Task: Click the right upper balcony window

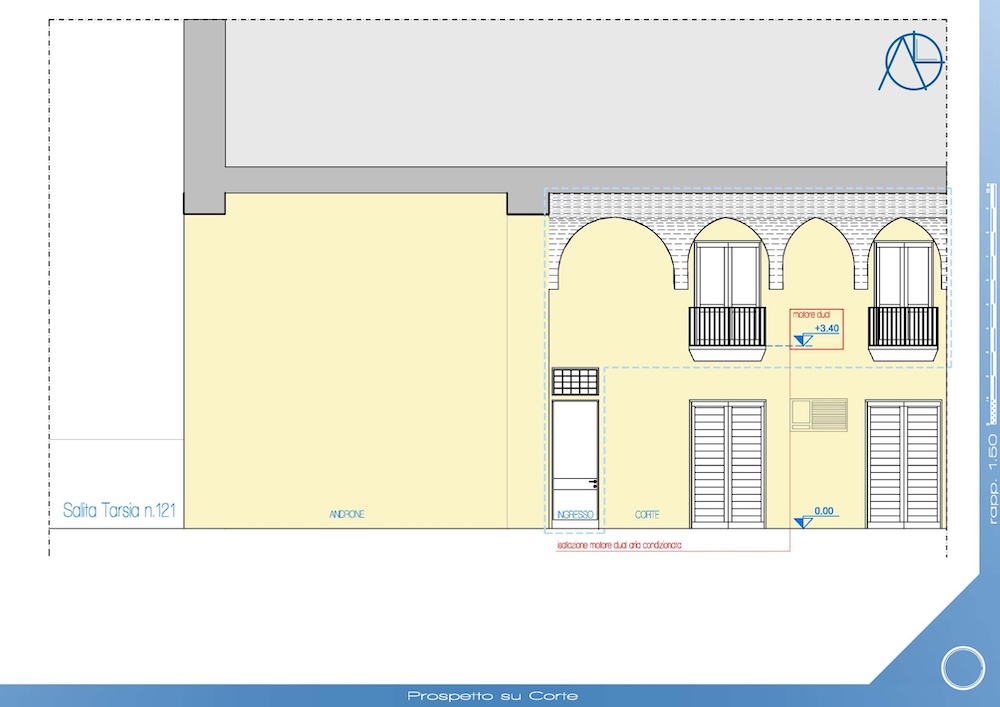Action: pyautogui.click(x=903, y=274)
